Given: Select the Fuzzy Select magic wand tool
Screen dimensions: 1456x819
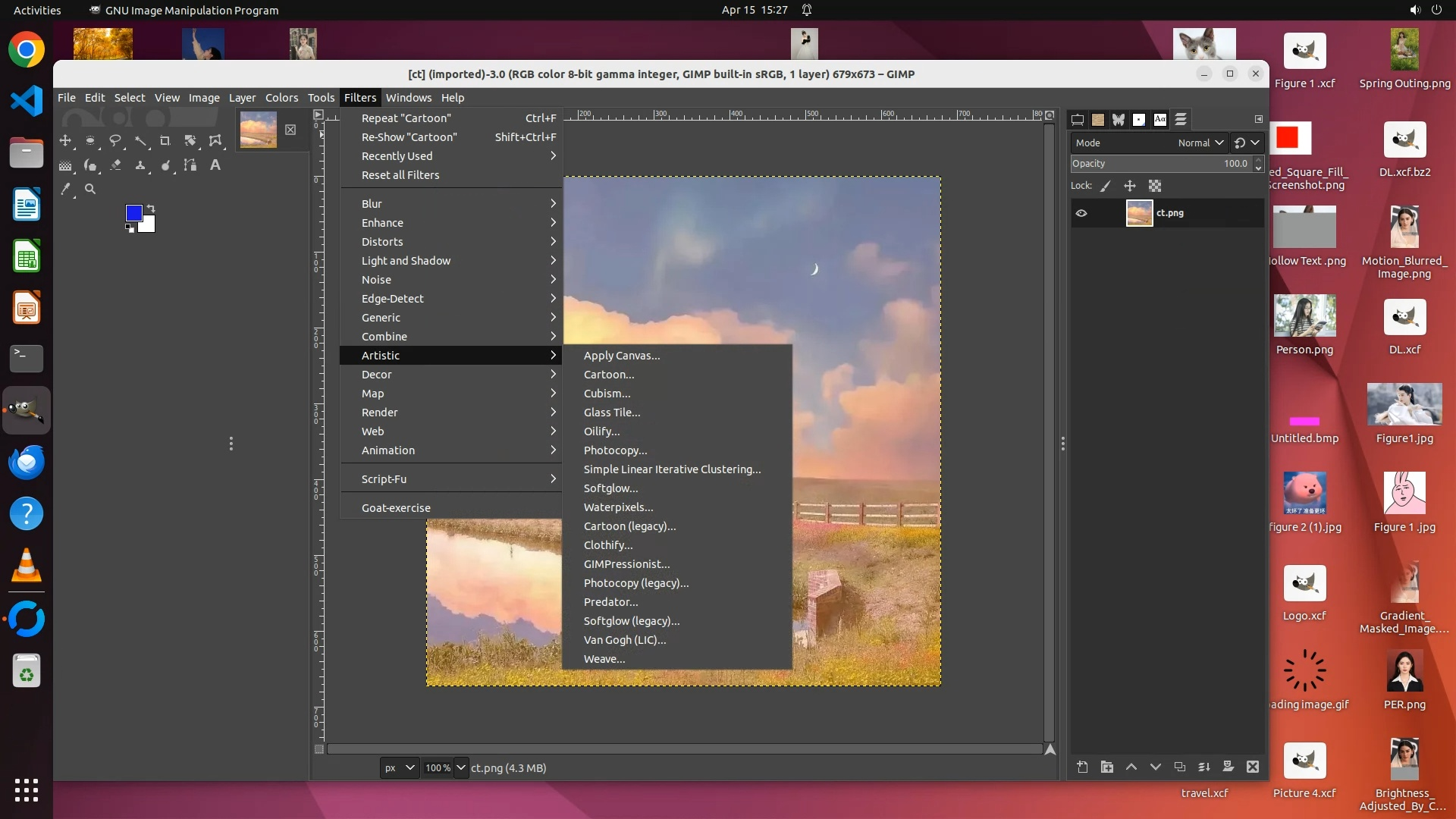Looking at the screenshot, I should click(140, 141).
